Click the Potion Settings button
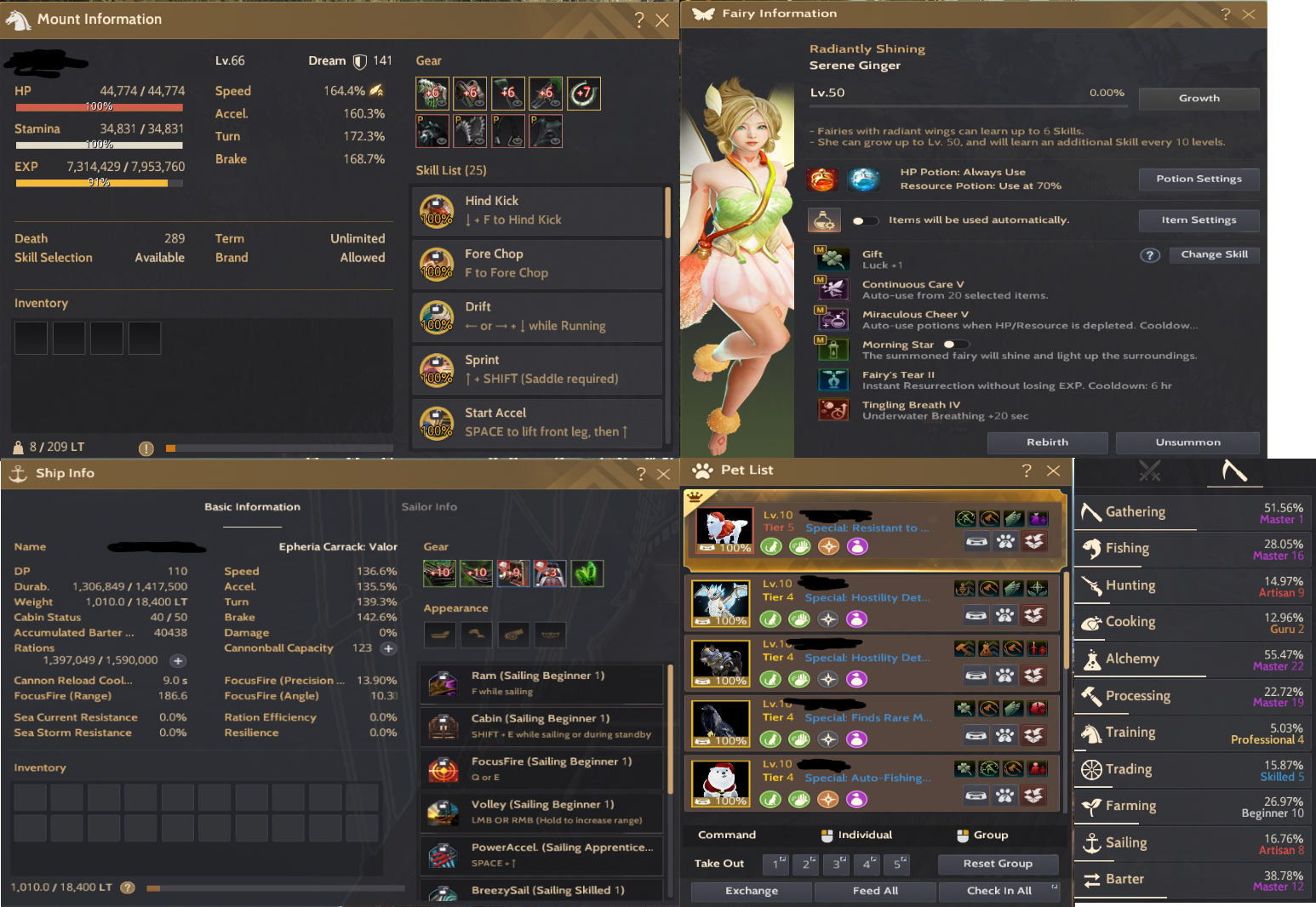Screen dimensions: 1316x907 (1199, 180)
